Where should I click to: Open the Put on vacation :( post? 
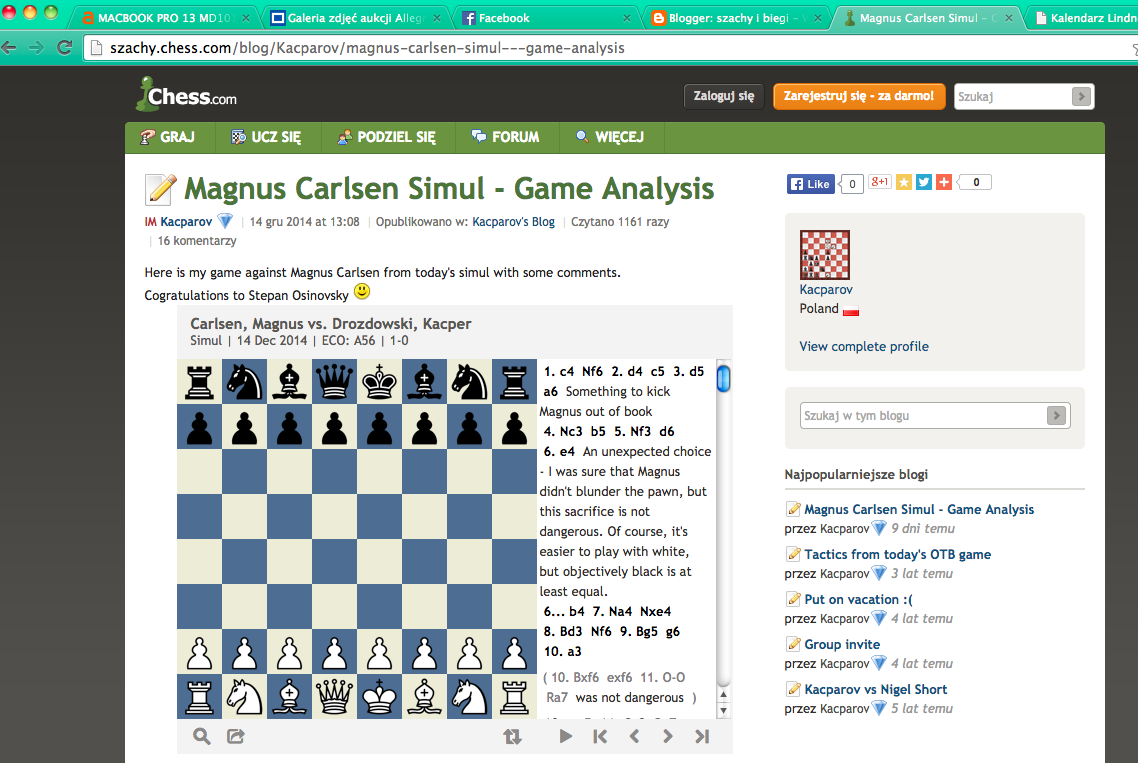(x=858, y=599)
